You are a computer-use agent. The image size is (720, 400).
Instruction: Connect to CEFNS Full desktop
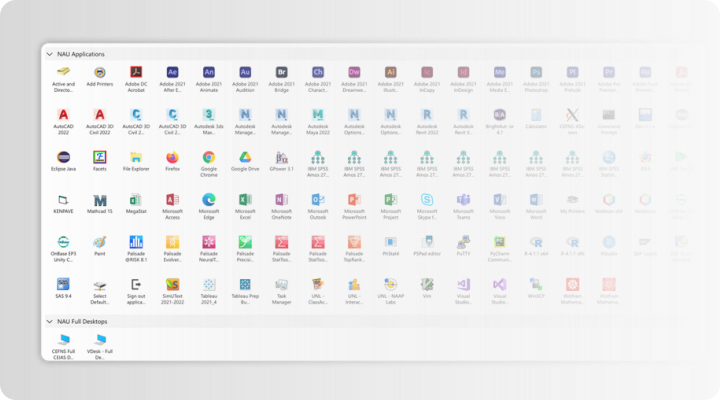point(64,340)
